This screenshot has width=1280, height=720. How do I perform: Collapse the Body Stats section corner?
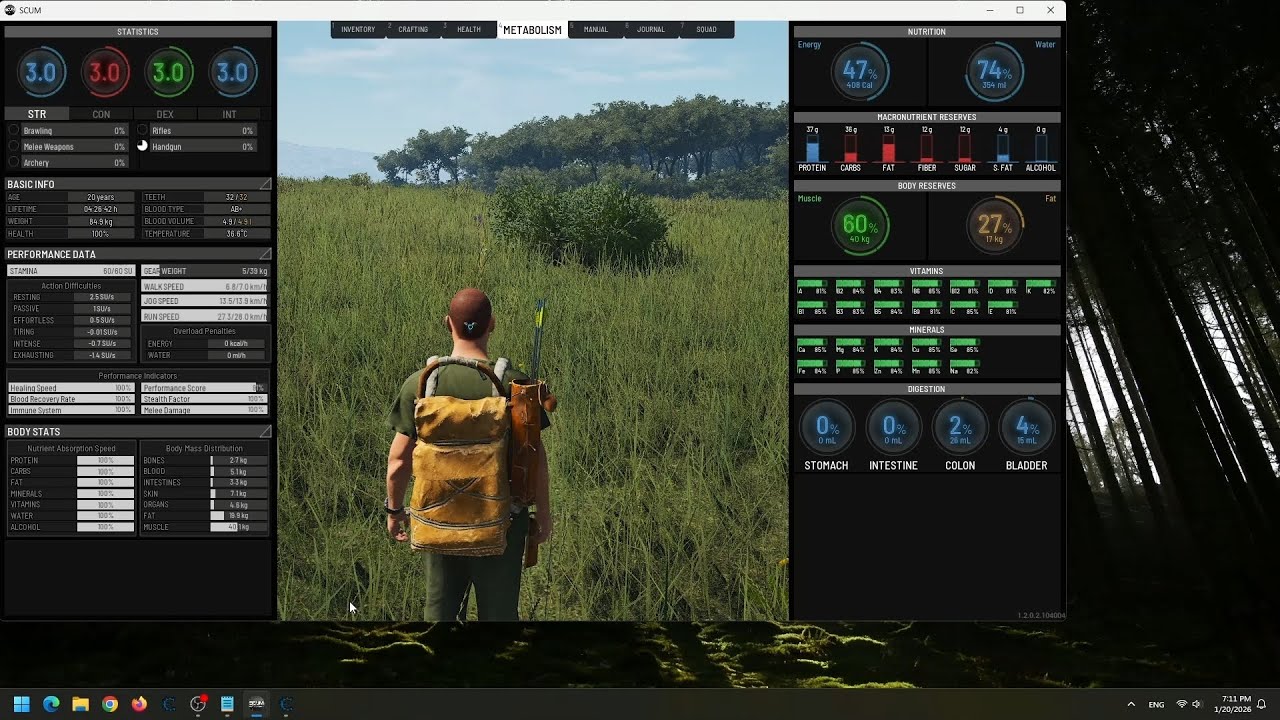[x=265, y=431]
